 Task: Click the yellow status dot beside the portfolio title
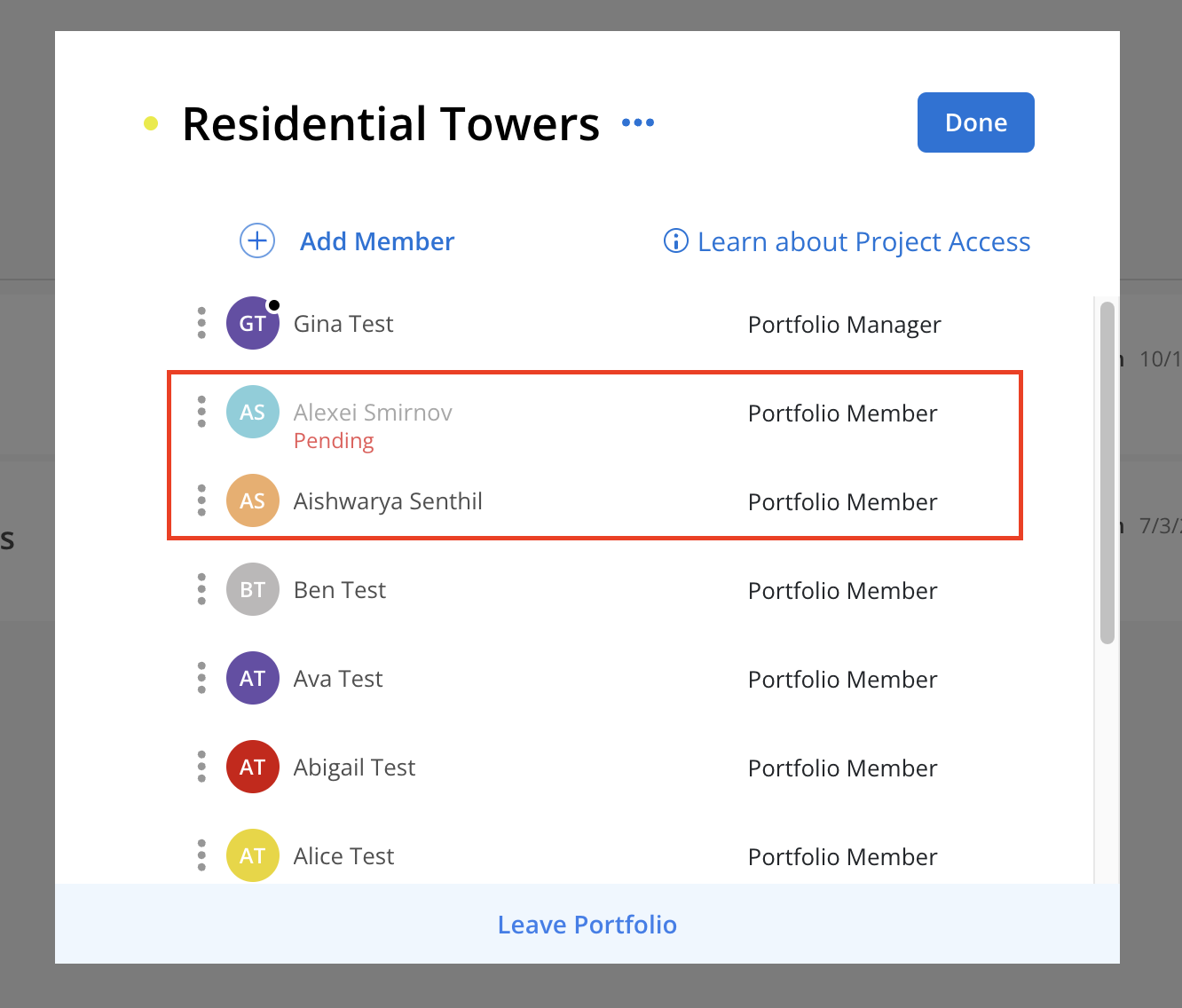pyautogui.click(x=151, y=123)
